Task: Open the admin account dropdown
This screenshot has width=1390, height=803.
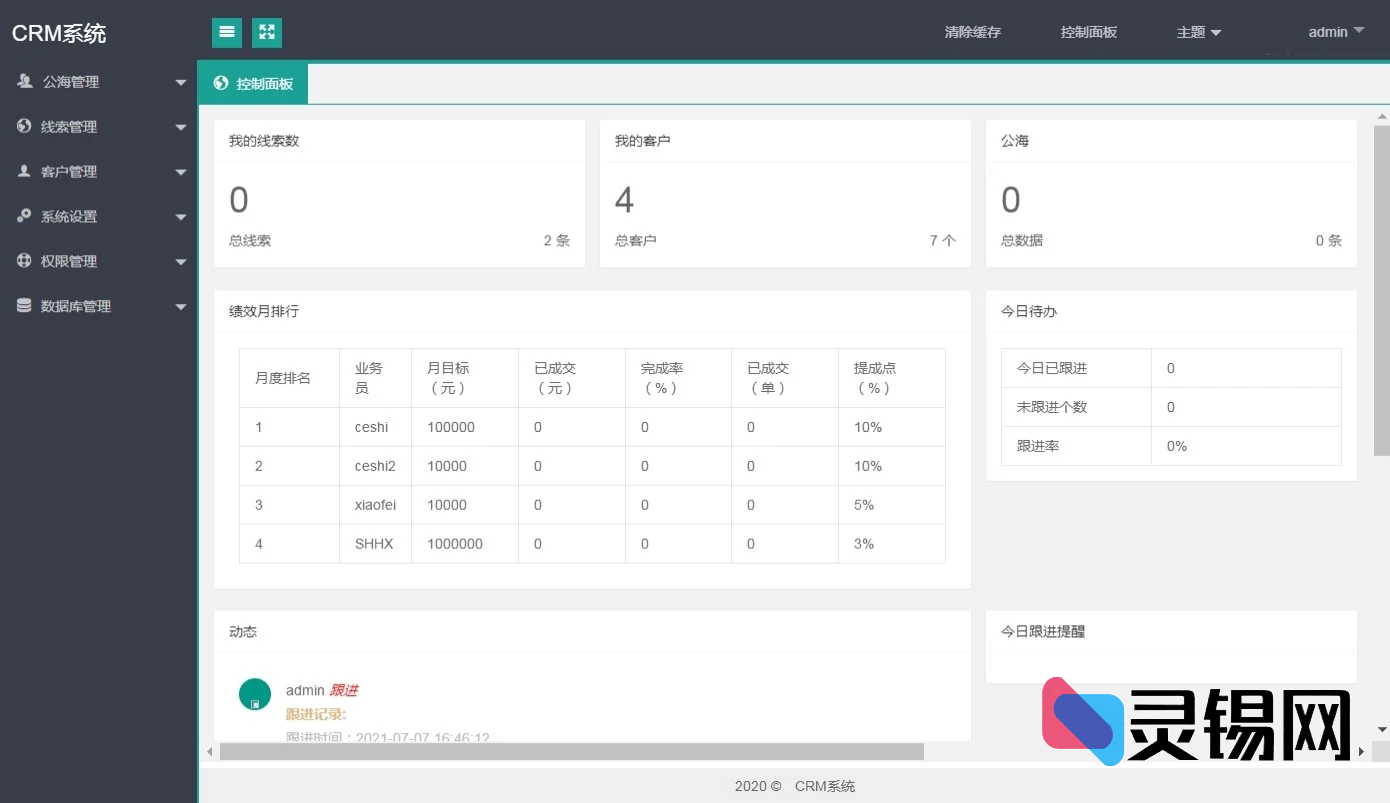Action: (x=1335, y=32)
